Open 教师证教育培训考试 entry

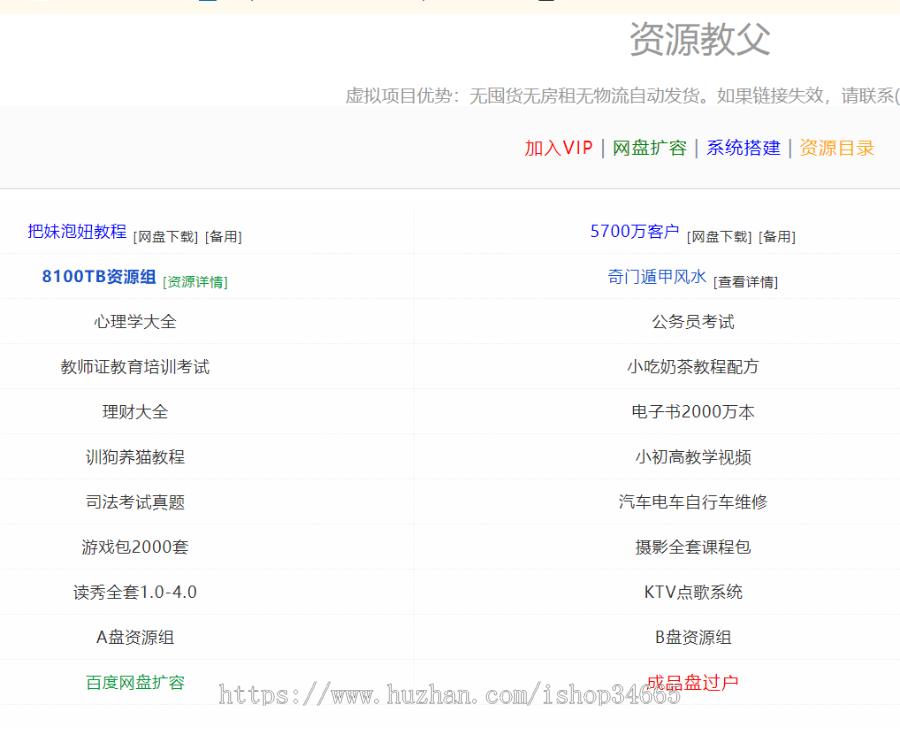(x=135, y=367)
